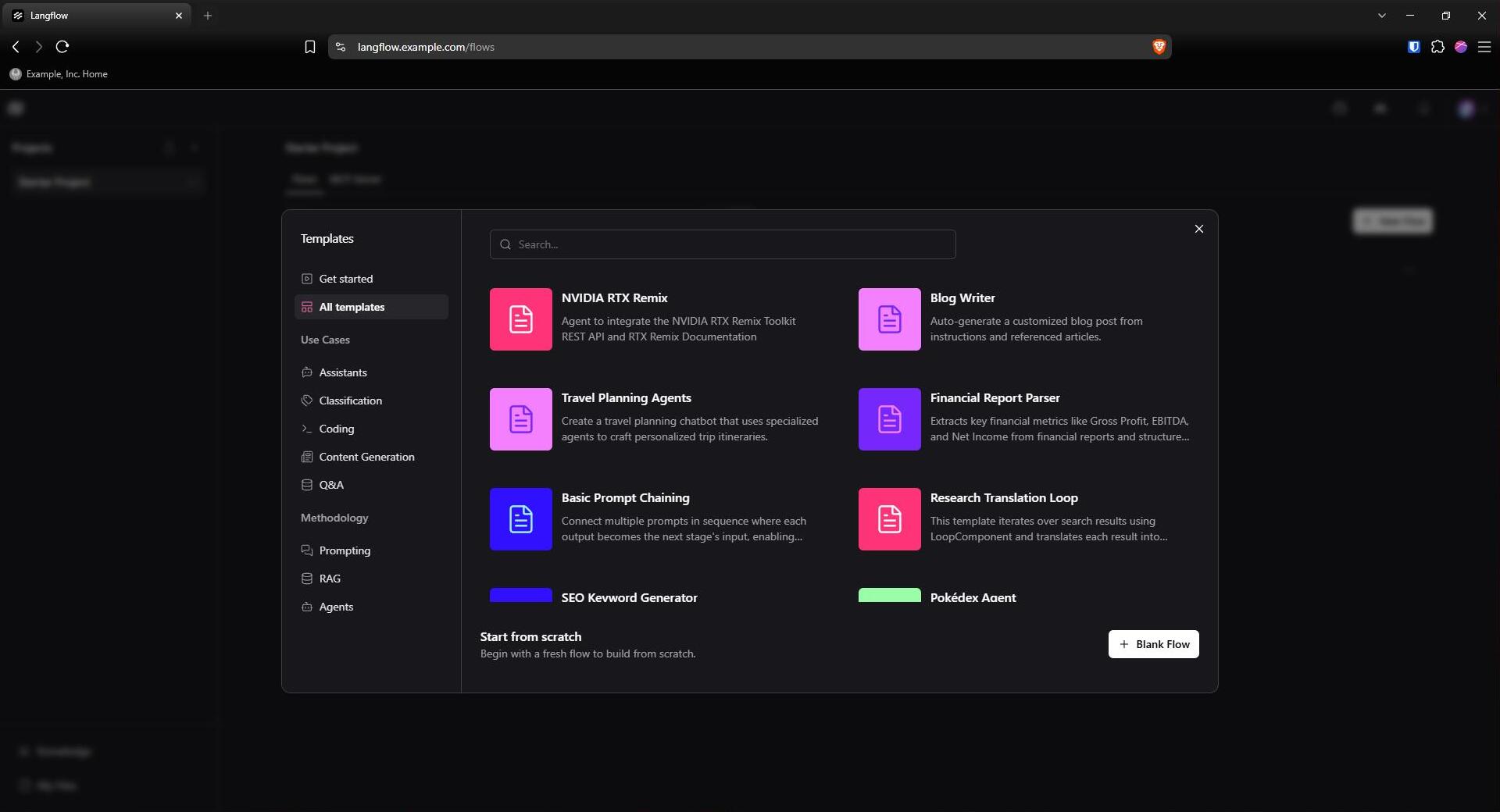1500x812 pixels.
Task: Switch to the Langflow browser tab
Action: [x=98, y=16]
